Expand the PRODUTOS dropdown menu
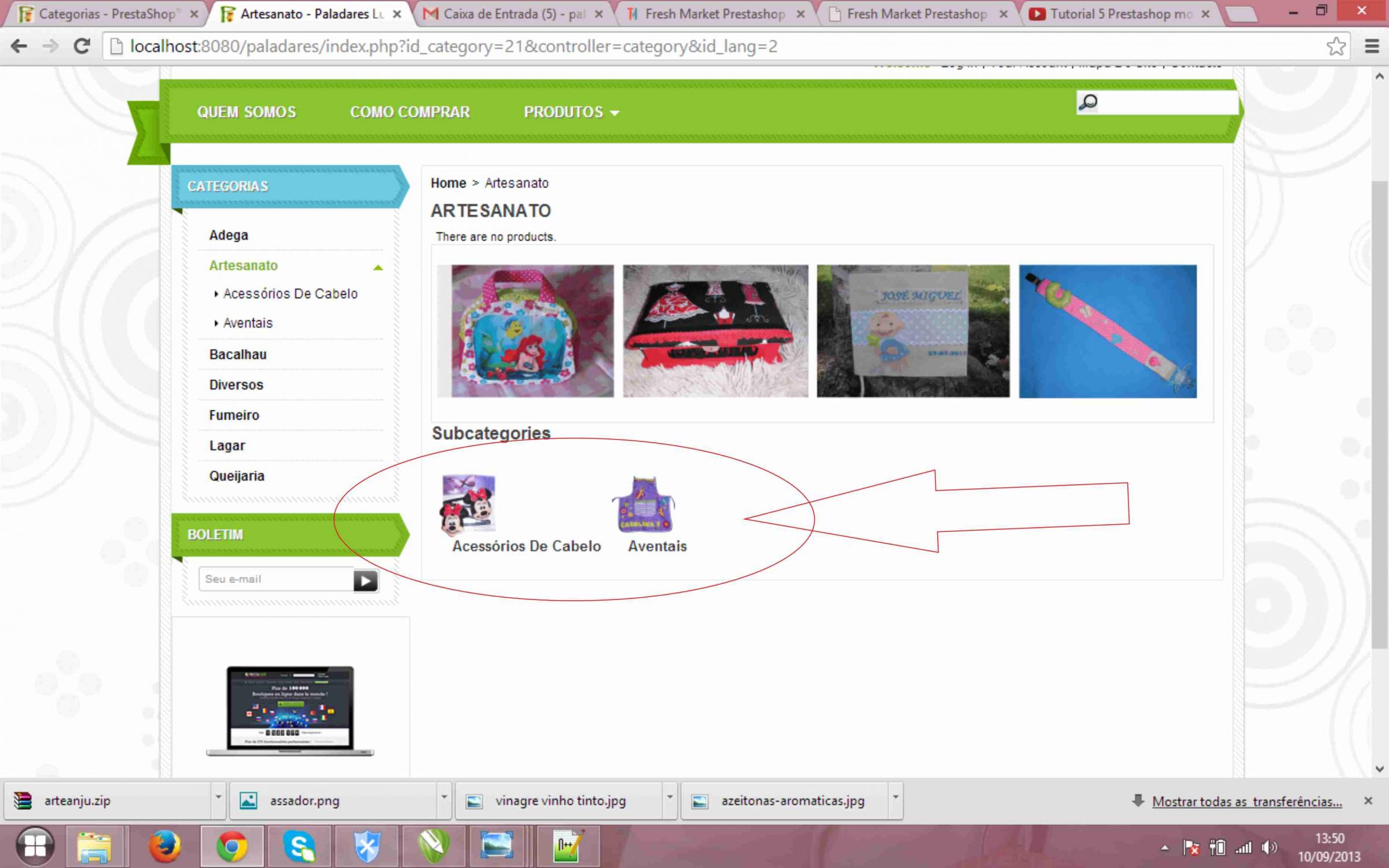Viewport: 1389px width, 868px height. (x=571, y=112)
